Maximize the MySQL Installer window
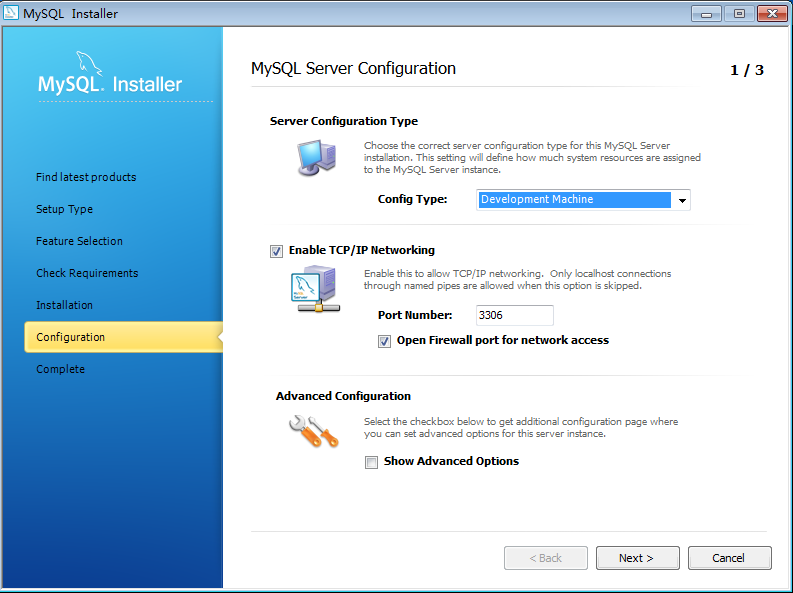The image size is (793, 593). pyautogui.click(x=739, y=14)
